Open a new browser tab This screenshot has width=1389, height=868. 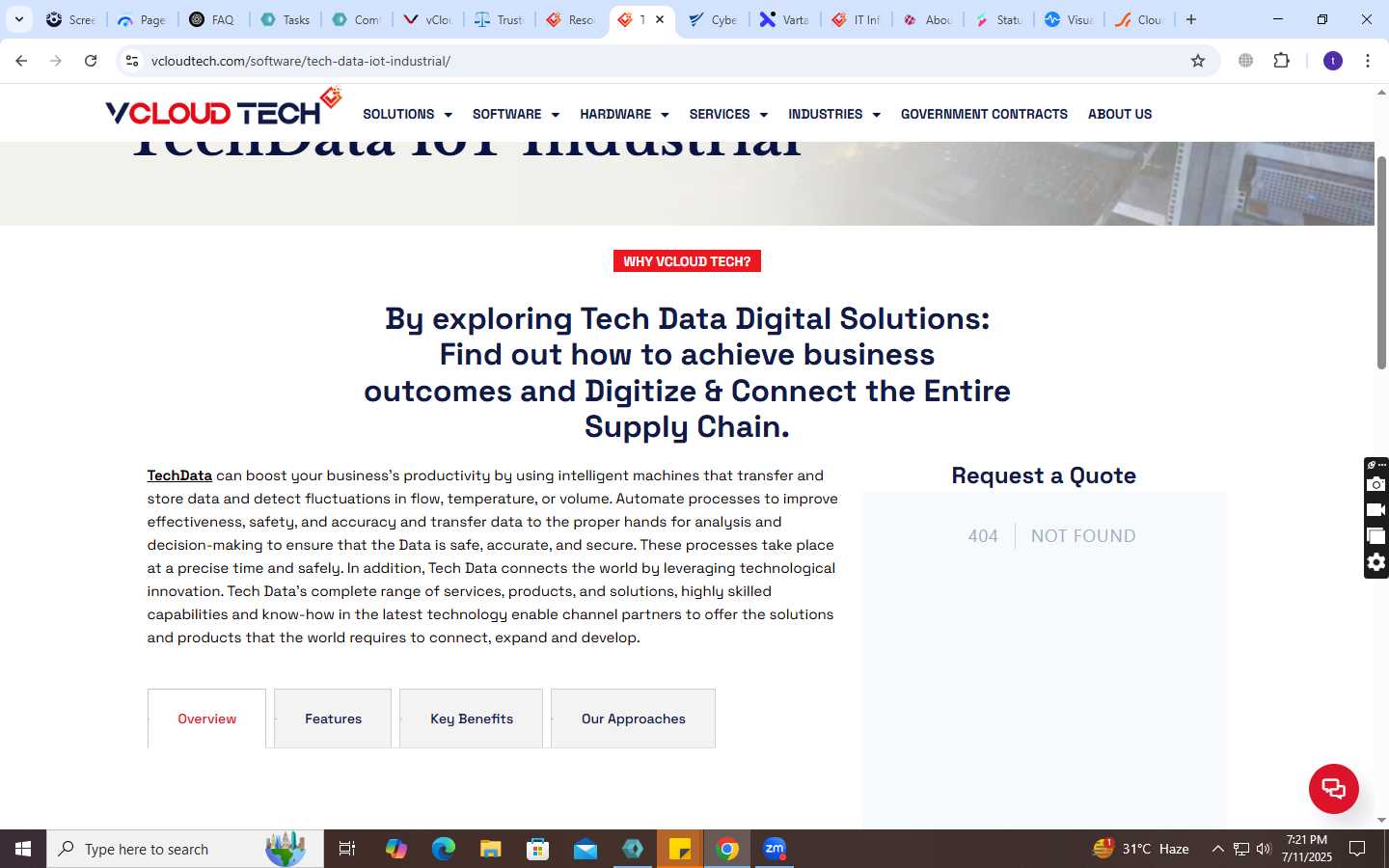pyautogui.click(x=1191, y=19)
